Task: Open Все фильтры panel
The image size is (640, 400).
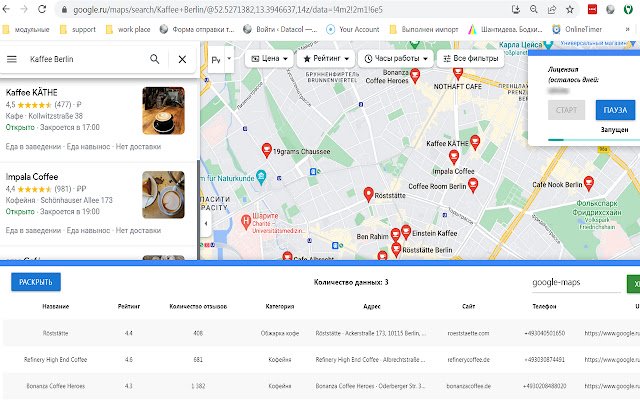Action: [x=471, y=58]
